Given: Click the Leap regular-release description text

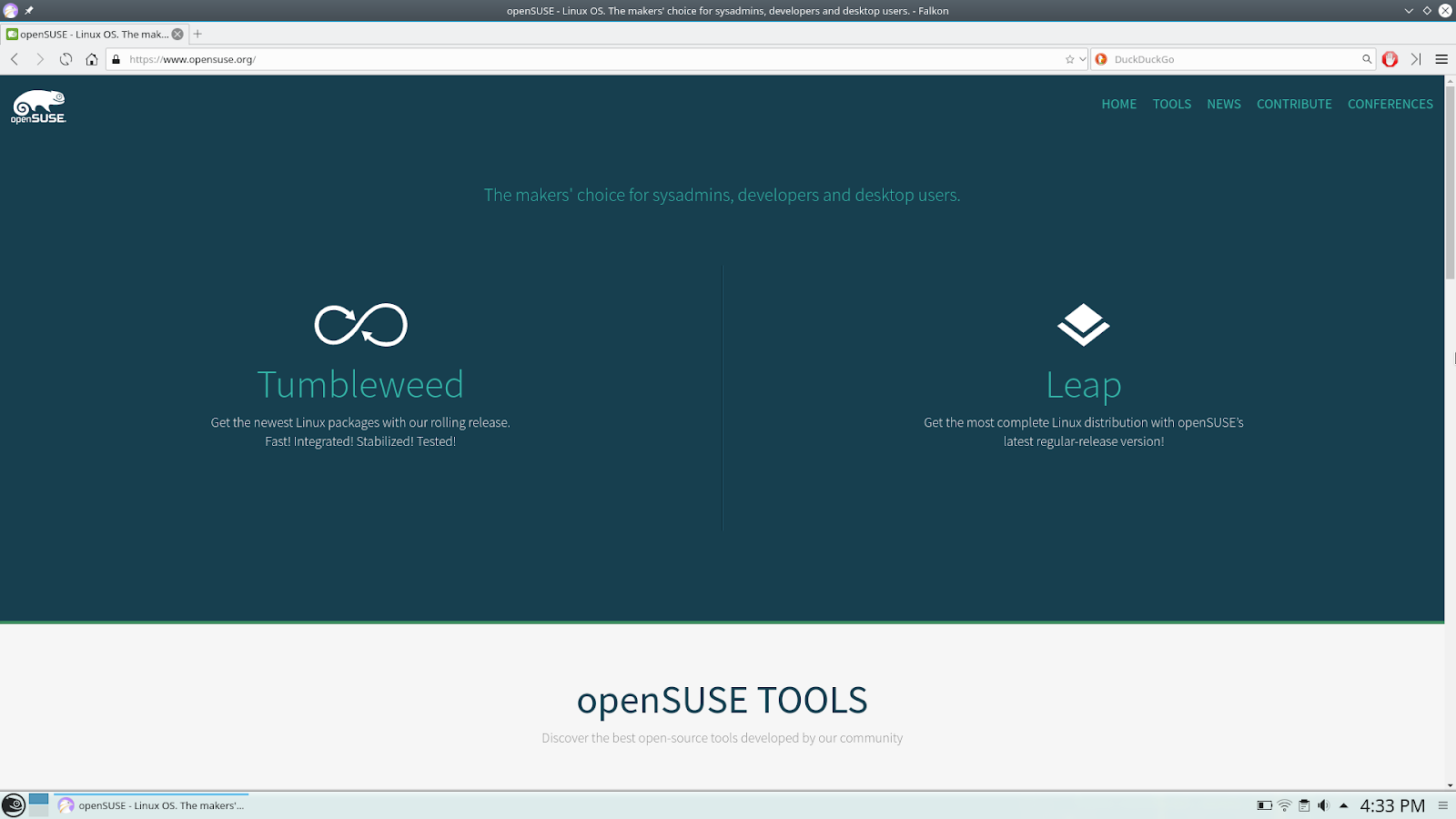Looking at the screenshot, I should click(x=1084, y=432).
